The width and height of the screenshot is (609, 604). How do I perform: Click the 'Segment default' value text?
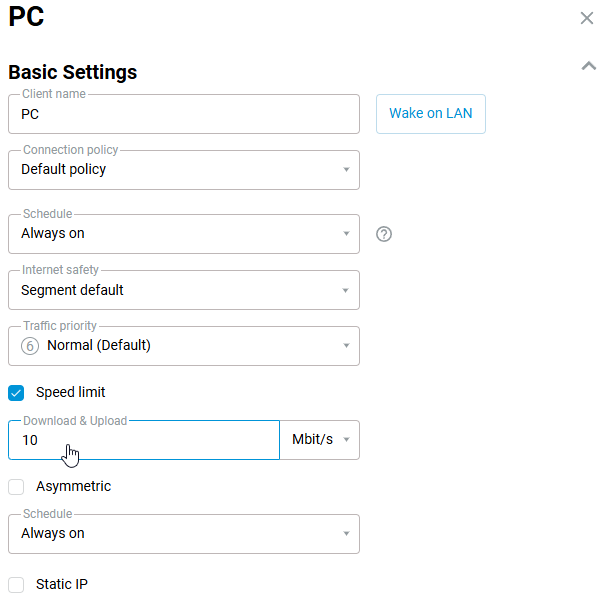pyautogui.click(x=72, y=290)
